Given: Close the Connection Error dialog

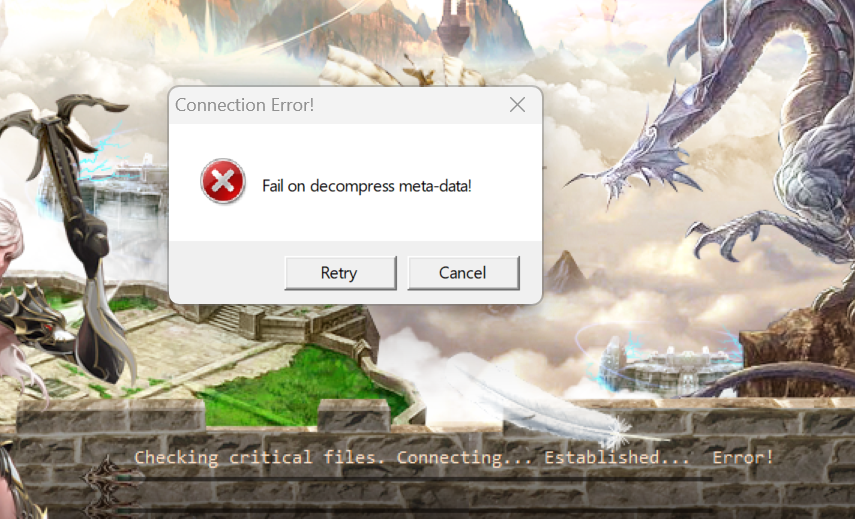Looking at the screenshot, I should [x=517, y=105].
